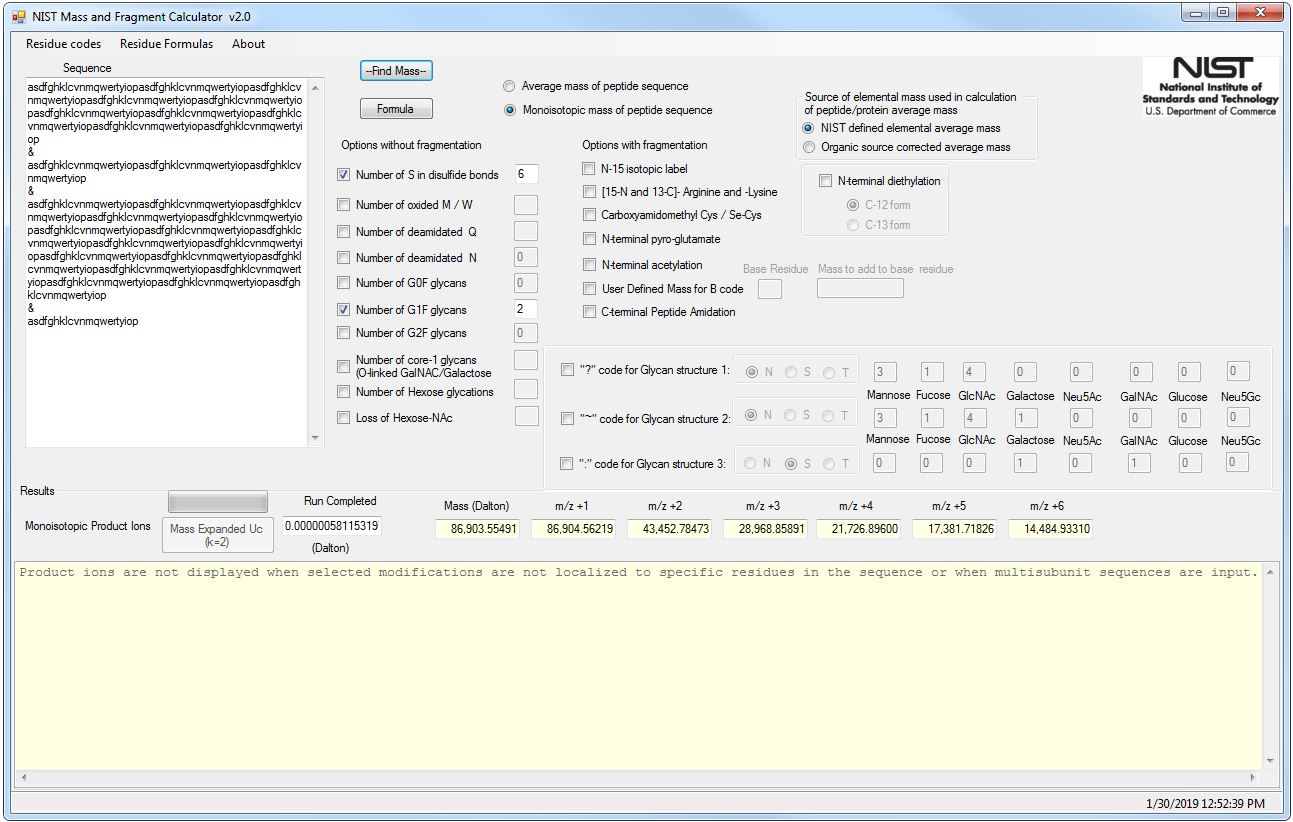Toggle Number of G1F glycans checkbox
The width and height of the screenshot is (1293, 822).
(344, 310)
